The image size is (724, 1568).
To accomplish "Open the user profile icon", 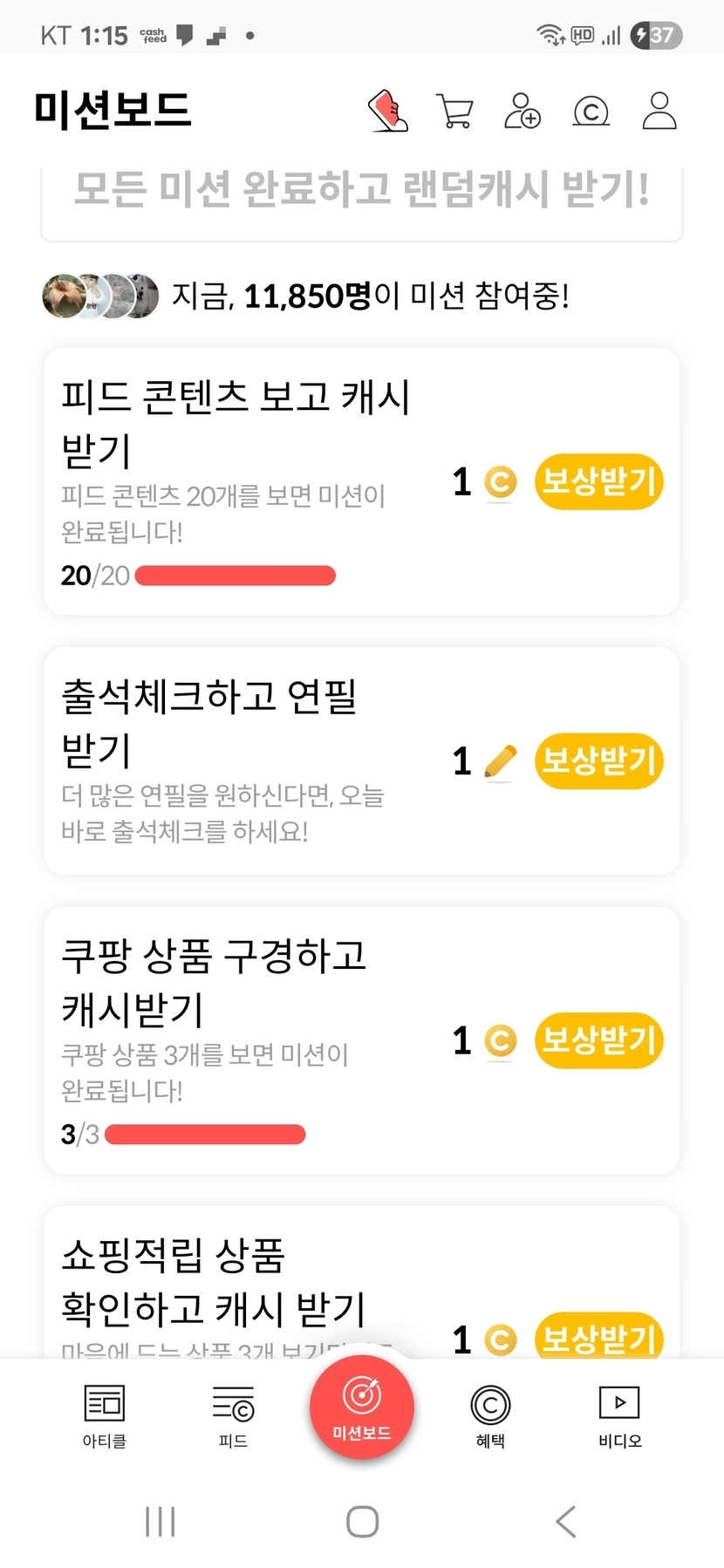I will tap(659, 111).
